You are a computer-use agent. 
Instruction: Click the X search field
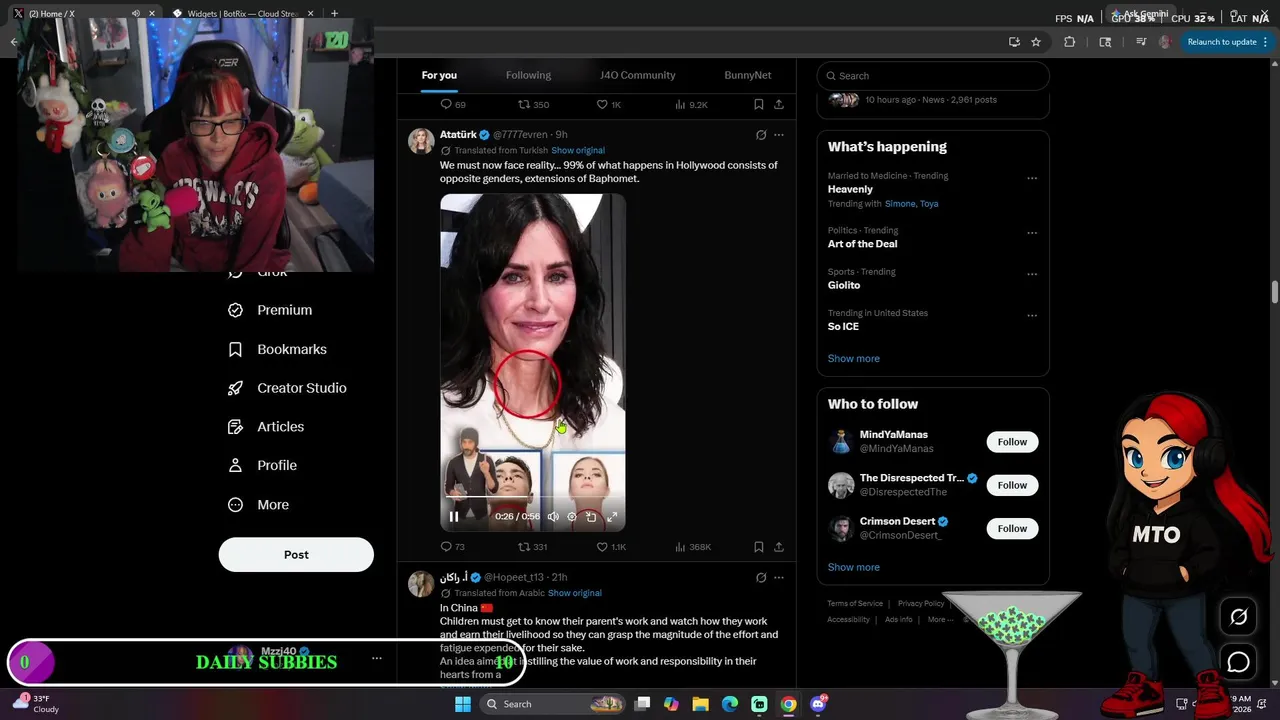[933, 76]
